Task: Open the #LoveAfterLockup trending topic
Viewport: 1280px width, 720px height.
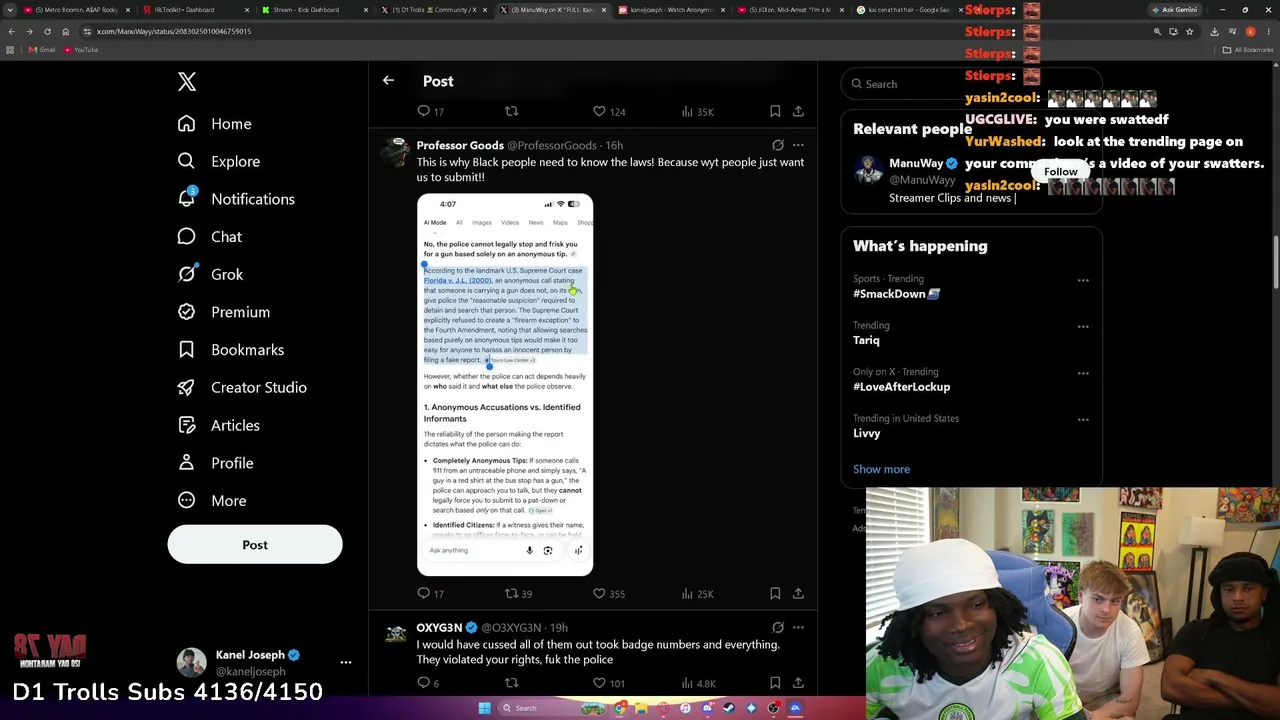Action: tap(901, 387)
